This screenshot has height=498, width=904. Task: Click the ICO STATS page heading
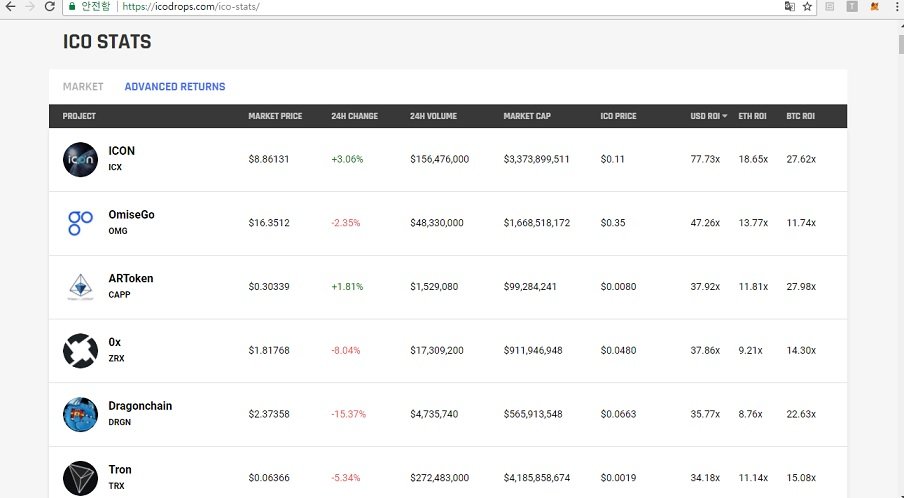[107, 42]
